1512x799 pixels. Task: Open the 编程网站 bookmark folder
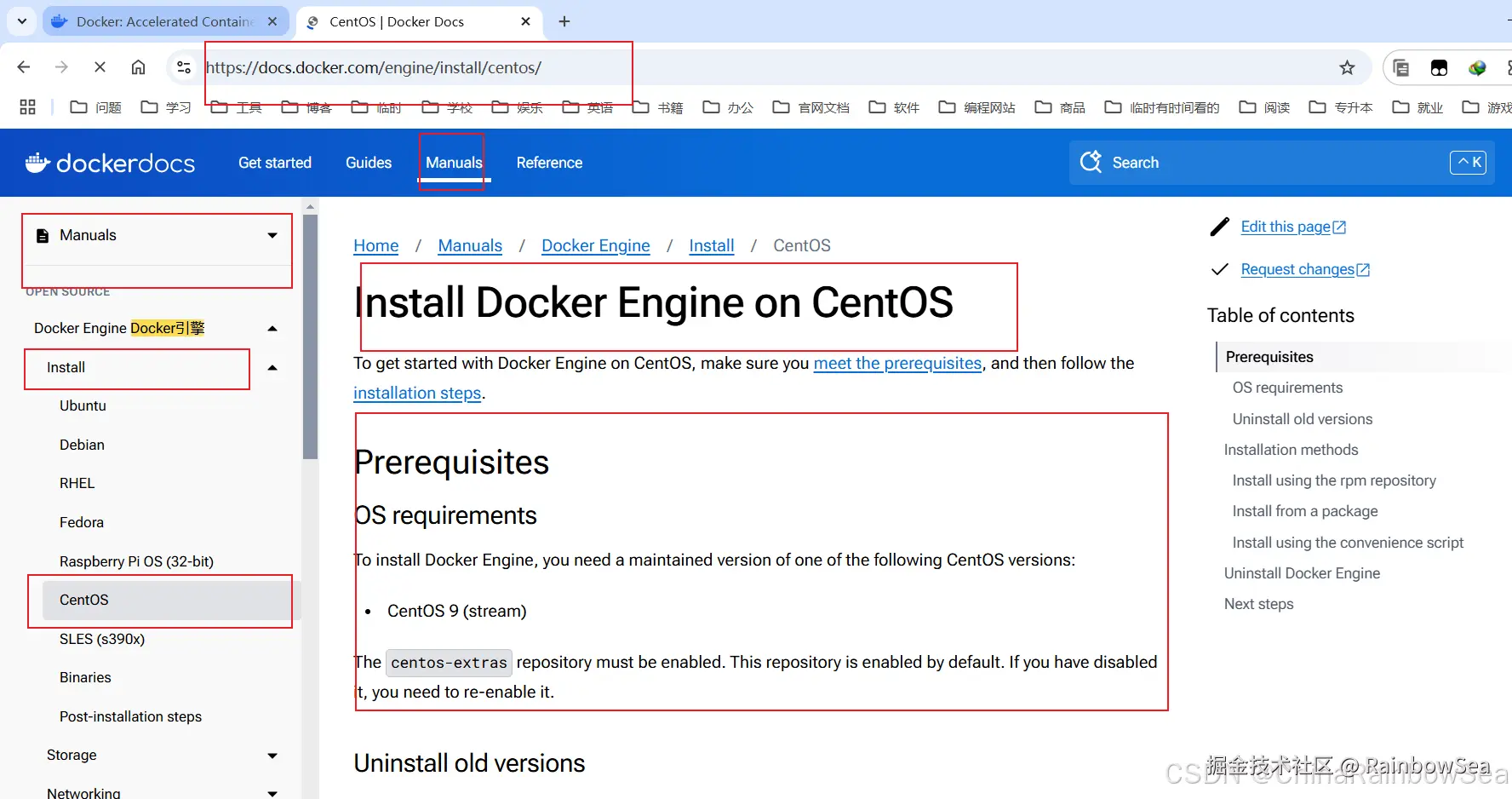pyautogui.click(x=976, y=107)
